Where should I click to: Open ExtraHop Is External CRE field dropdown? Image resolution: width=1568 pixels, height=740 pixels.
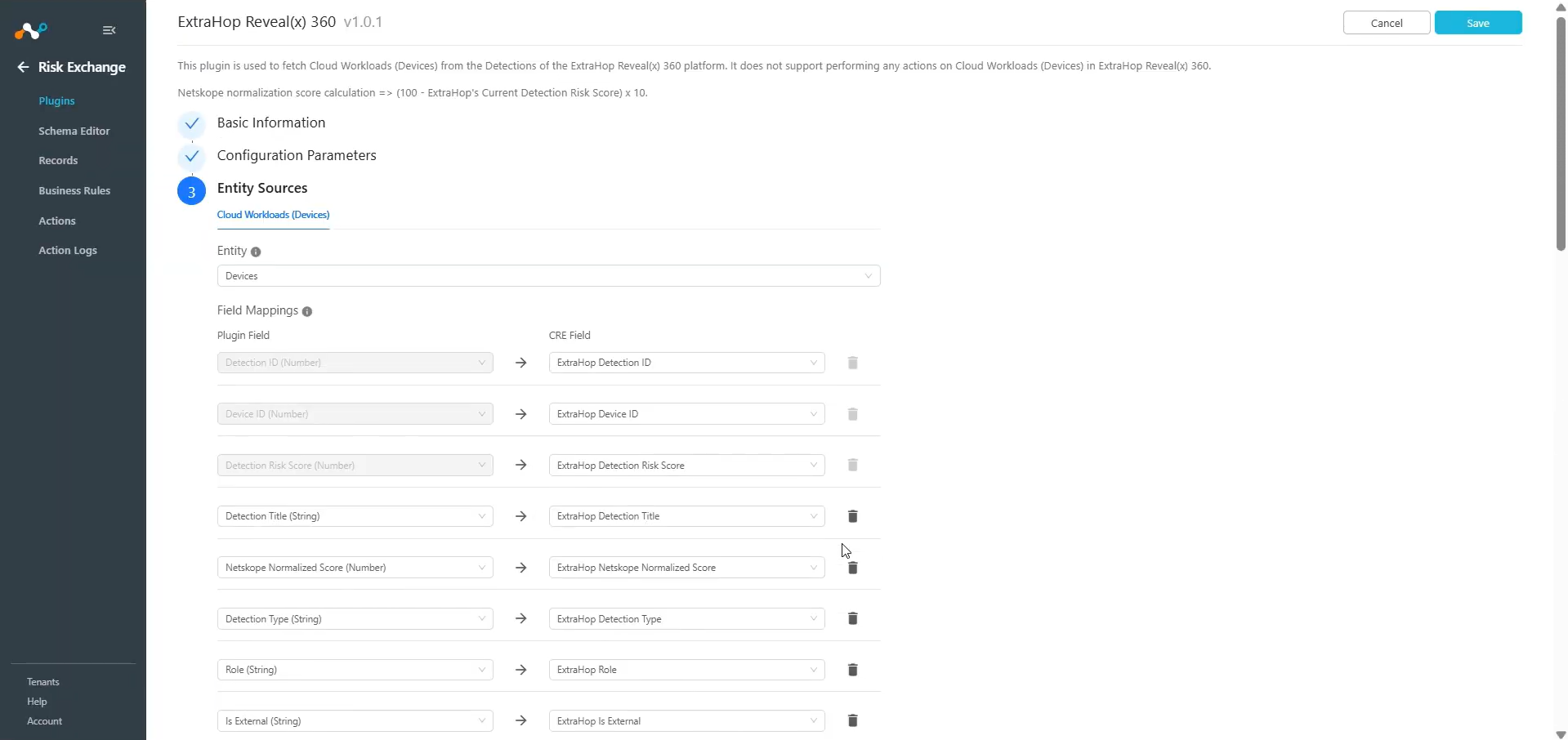coord(686,721)
